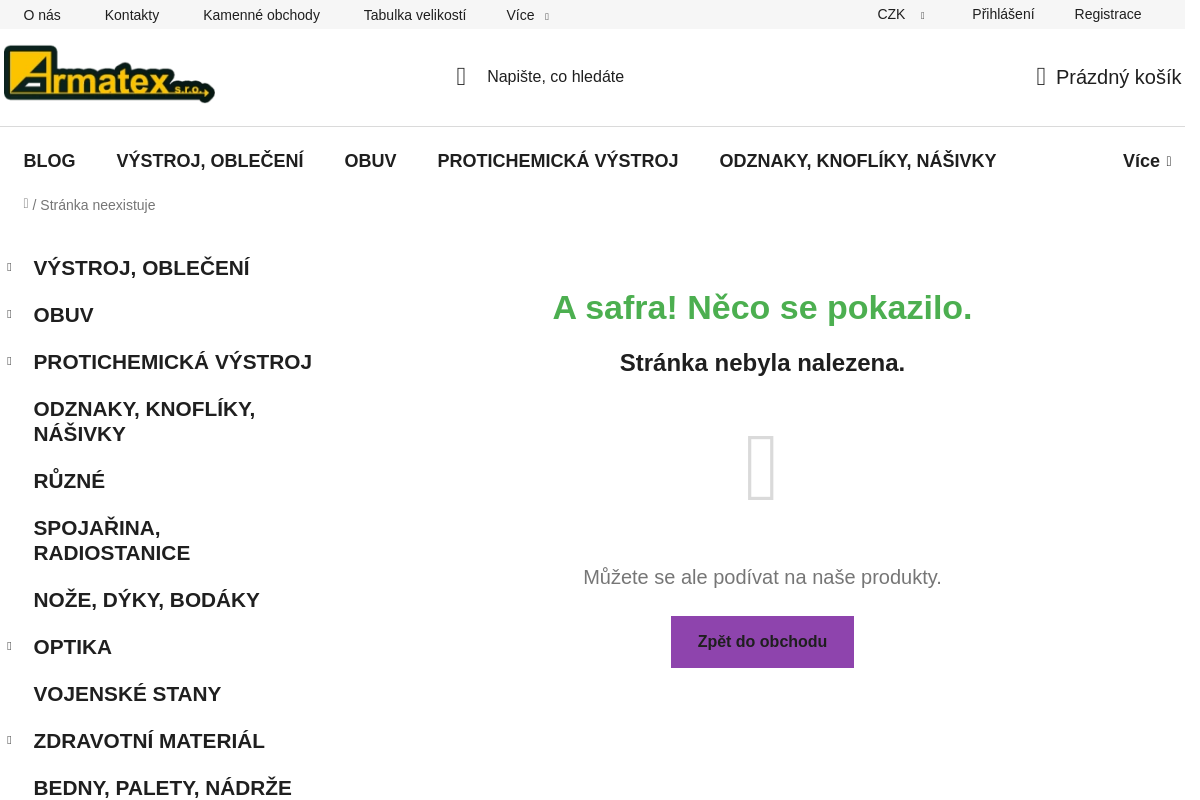The width and height of the screenshot is (1200, 800).
Task: Click the Armatex logo
Action: [x=109, y=74]
